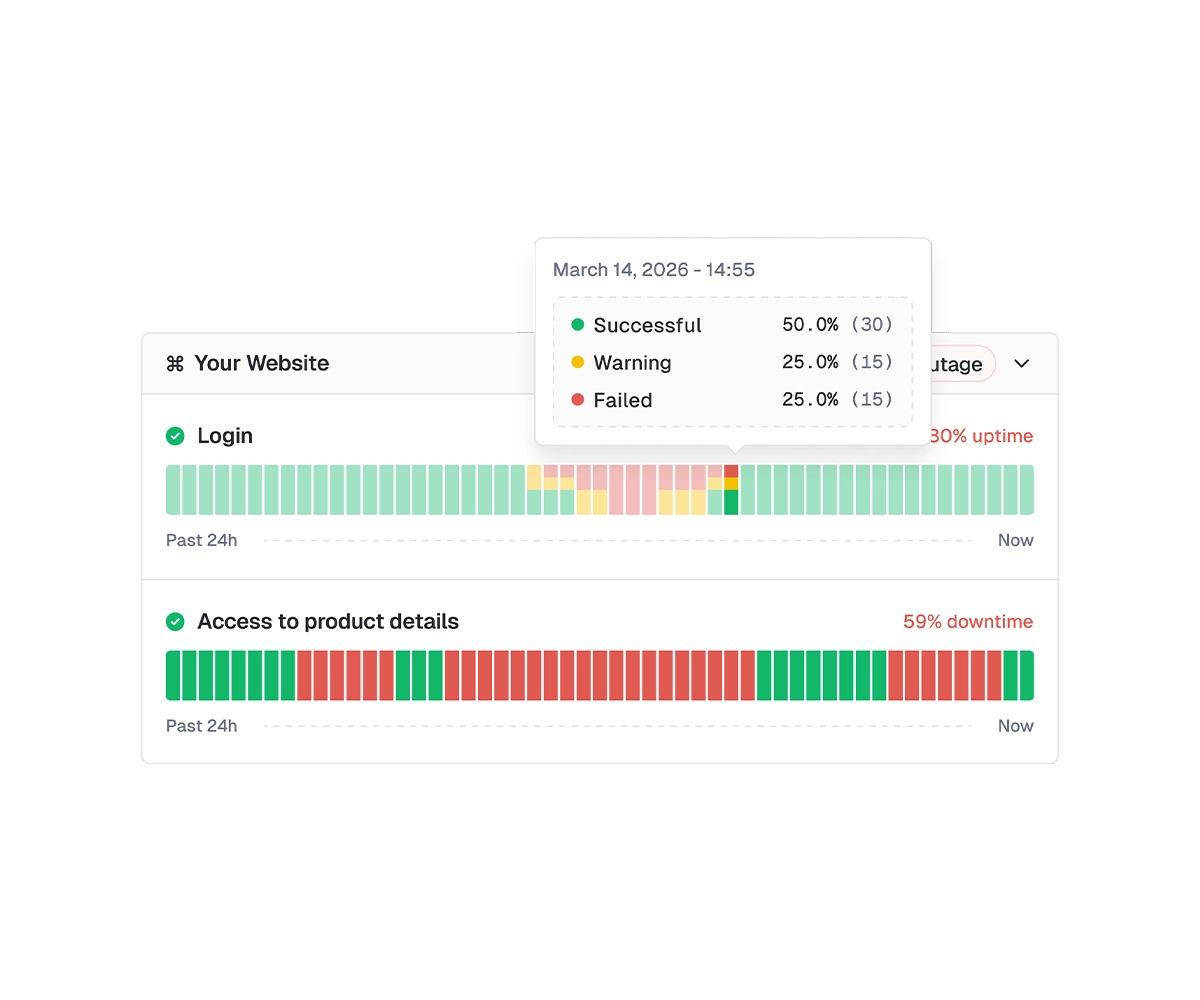Click the (30) count in tooltip

click(872, 325)
